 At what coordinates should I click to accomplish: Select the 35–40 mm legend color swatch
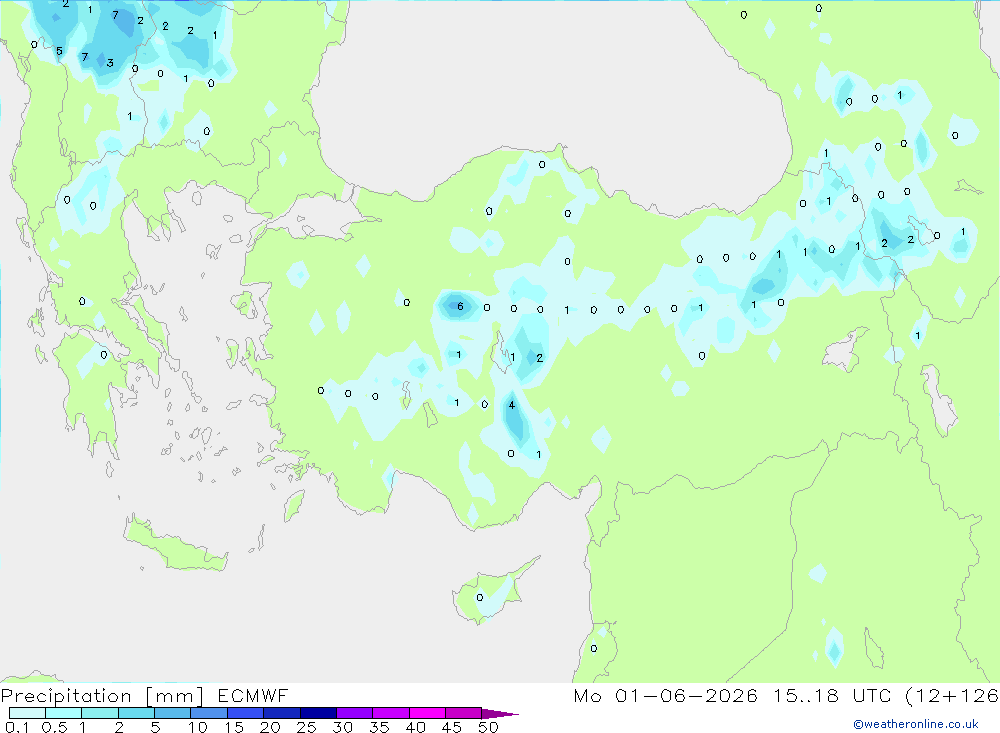[390, 713]
